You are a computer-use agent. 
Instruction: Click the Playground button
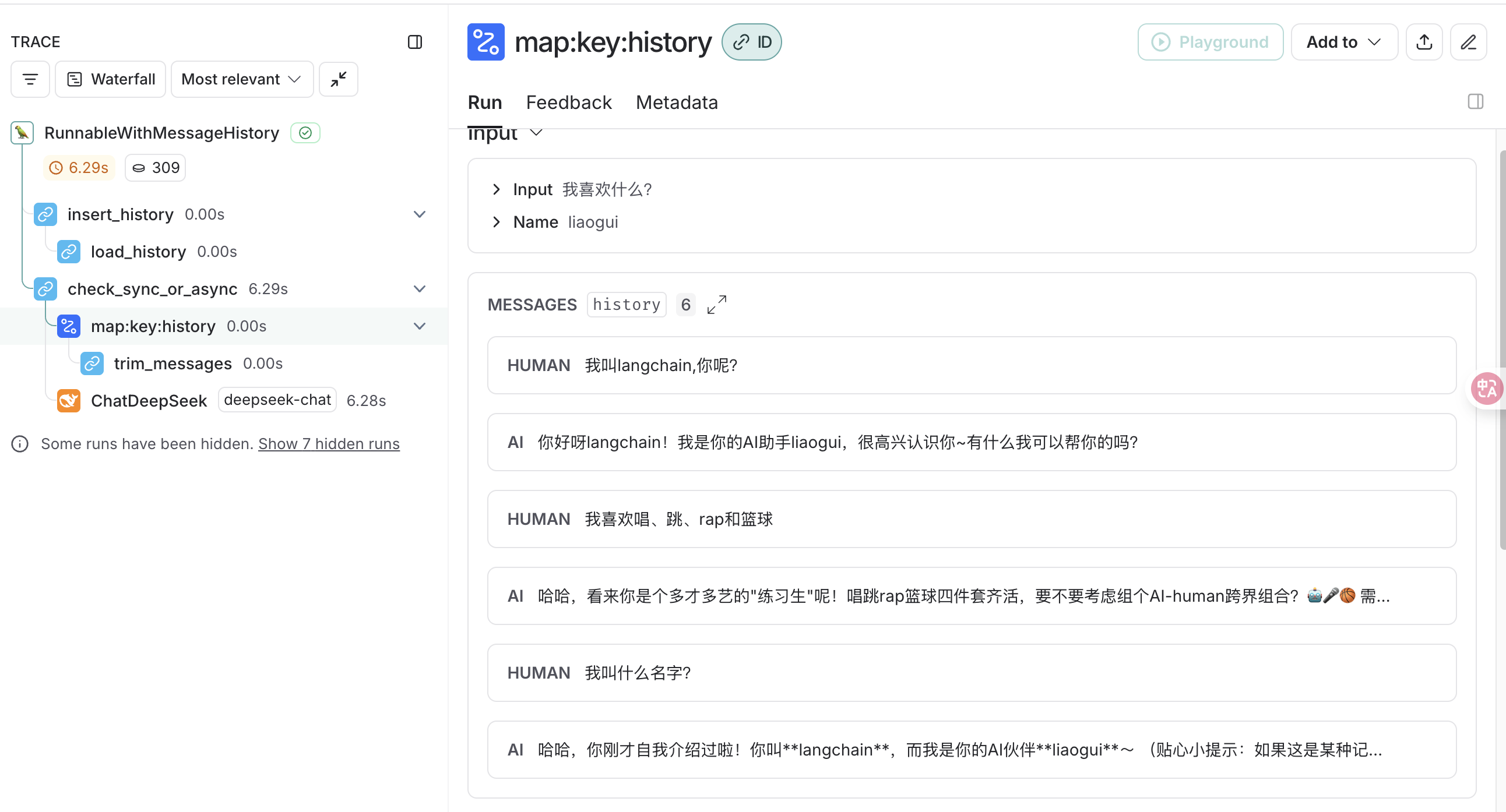1209,42
